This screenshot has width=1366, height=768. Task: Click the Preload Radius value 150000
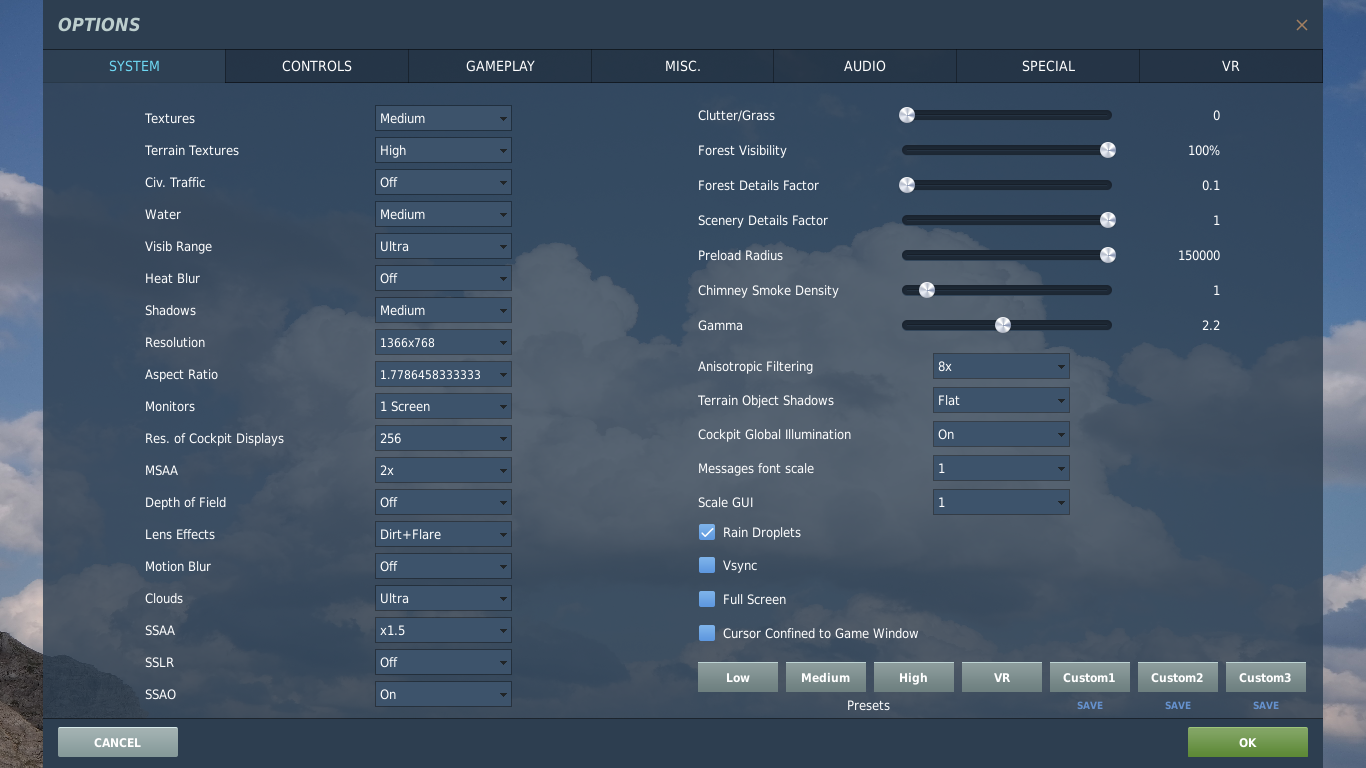(x=1199, y=255)
